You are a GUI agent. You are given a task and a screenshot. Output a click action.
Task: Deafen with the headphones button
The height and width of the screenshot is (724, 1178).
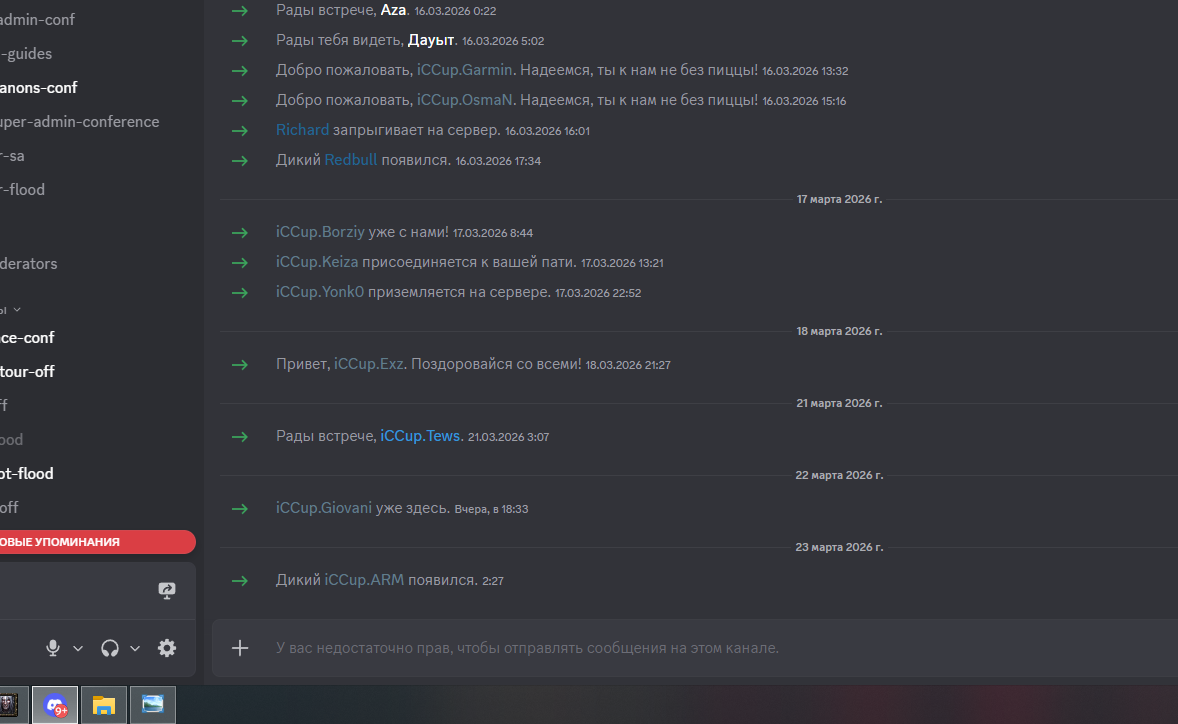click(110, 648)
